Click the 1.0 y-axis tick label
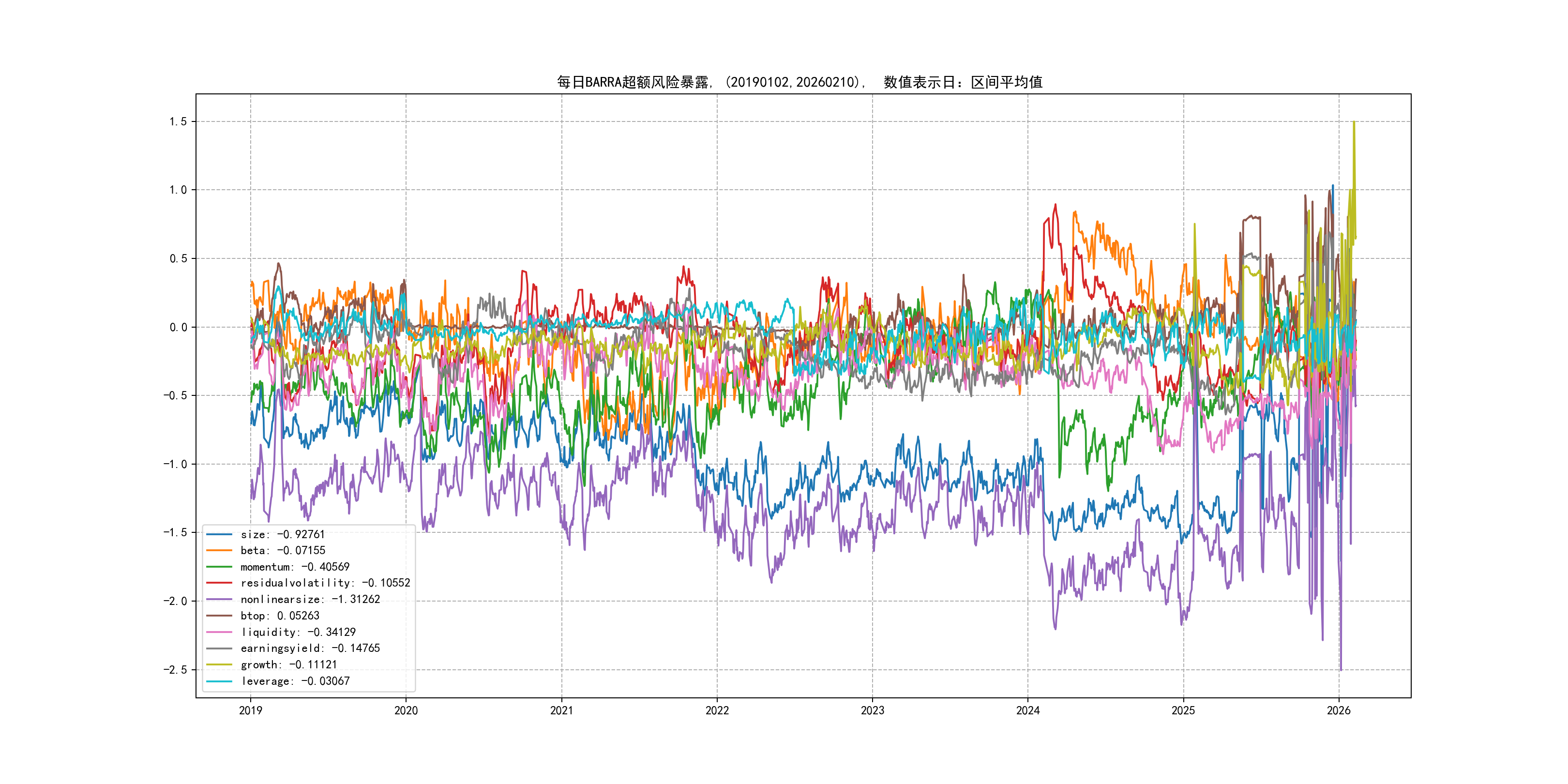The width and height of the screenshot is (1568, 784). tap(178, 190)
